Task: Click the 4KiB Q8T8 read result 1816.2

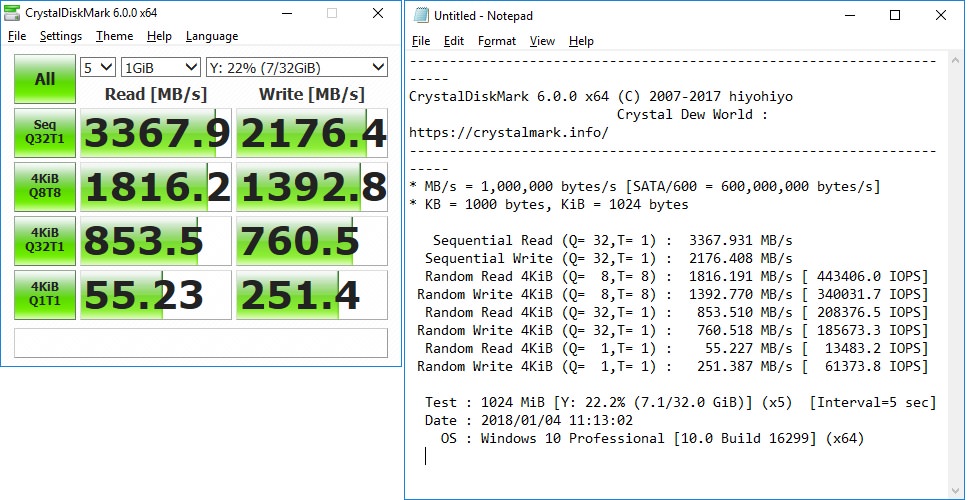Action: coord(156,186)
